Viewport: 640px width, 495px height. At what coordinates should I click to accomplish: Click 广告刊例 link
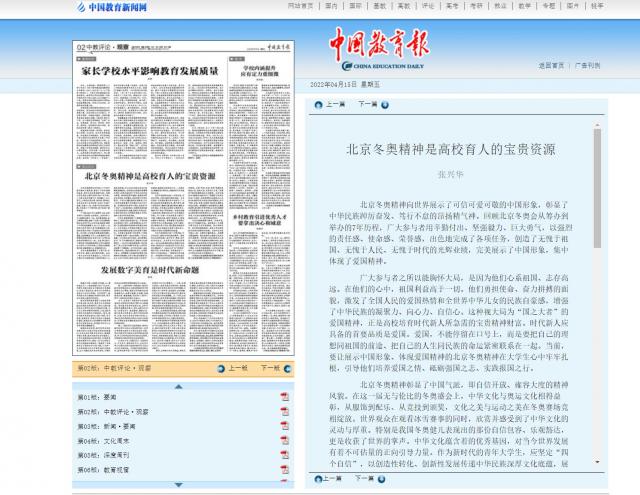point(587,65)
